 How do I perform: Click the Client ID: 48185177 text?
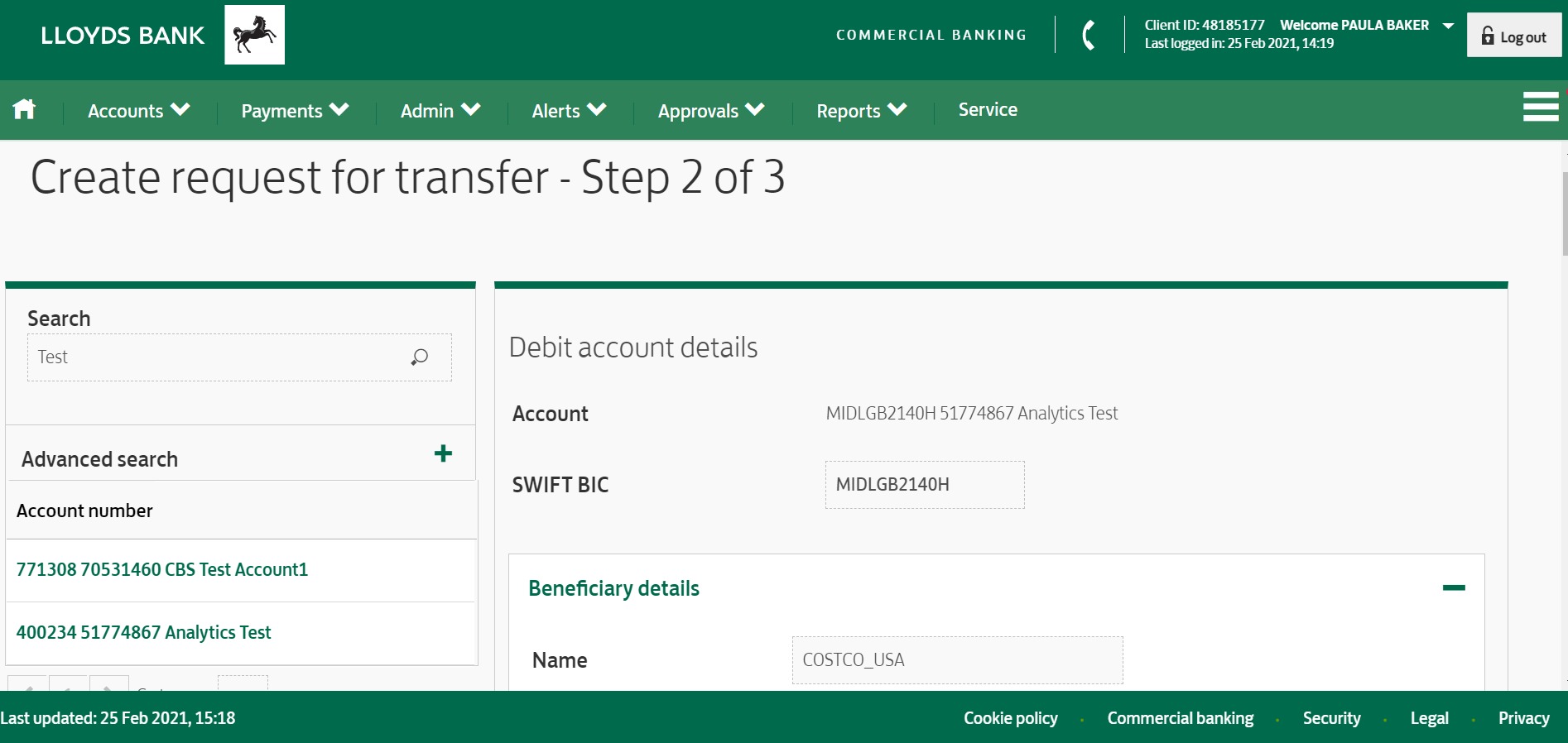(1205, 25)
